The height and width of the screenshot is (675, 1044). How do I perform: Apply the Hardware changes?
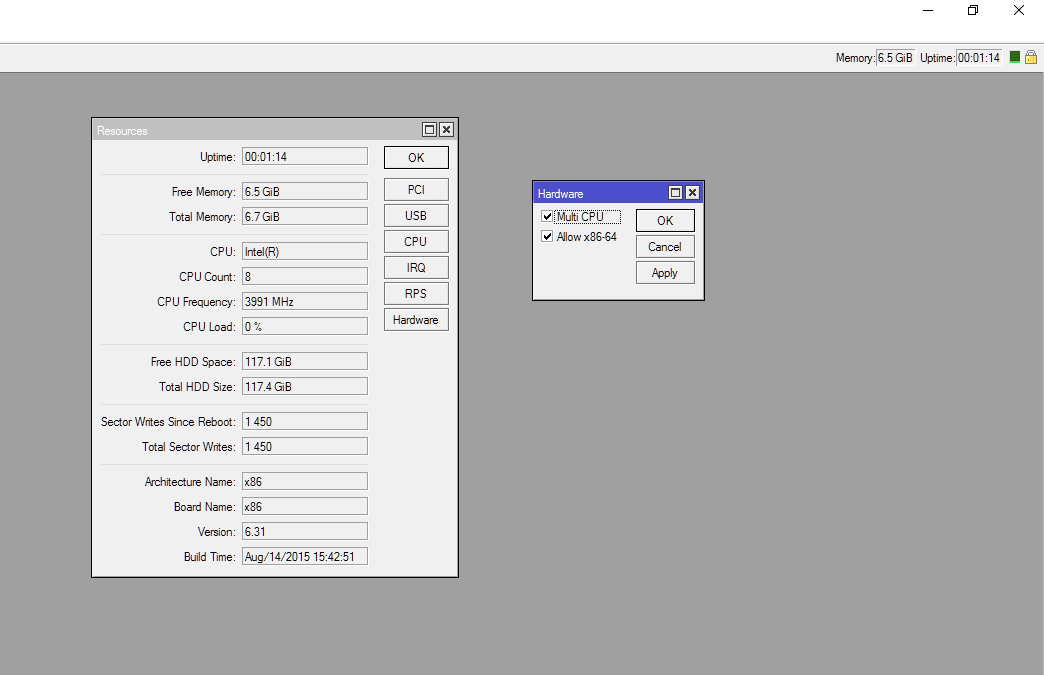pos(664,272)
